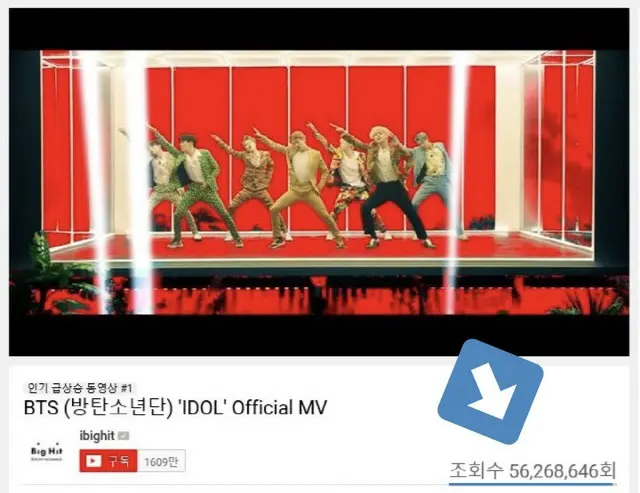Click the blue diagonal arrow graphic
The height and width of the screenshot is (493, 640).
490,391
